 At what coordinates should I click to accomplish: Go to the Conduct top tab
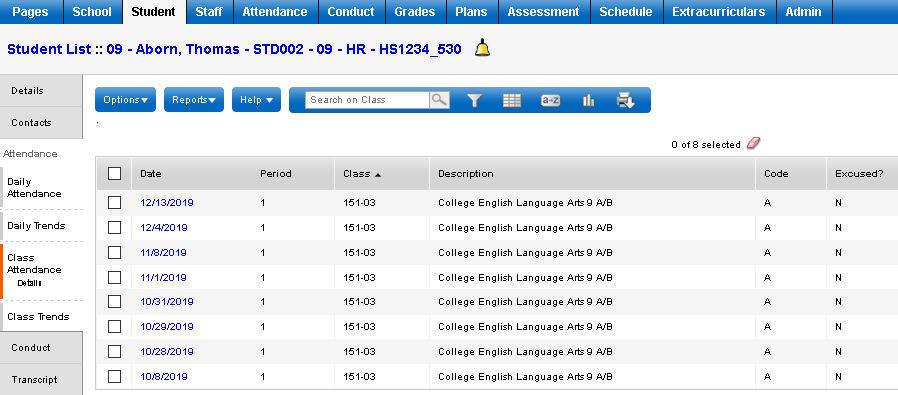pyautogui.click(x=351, y=11)
